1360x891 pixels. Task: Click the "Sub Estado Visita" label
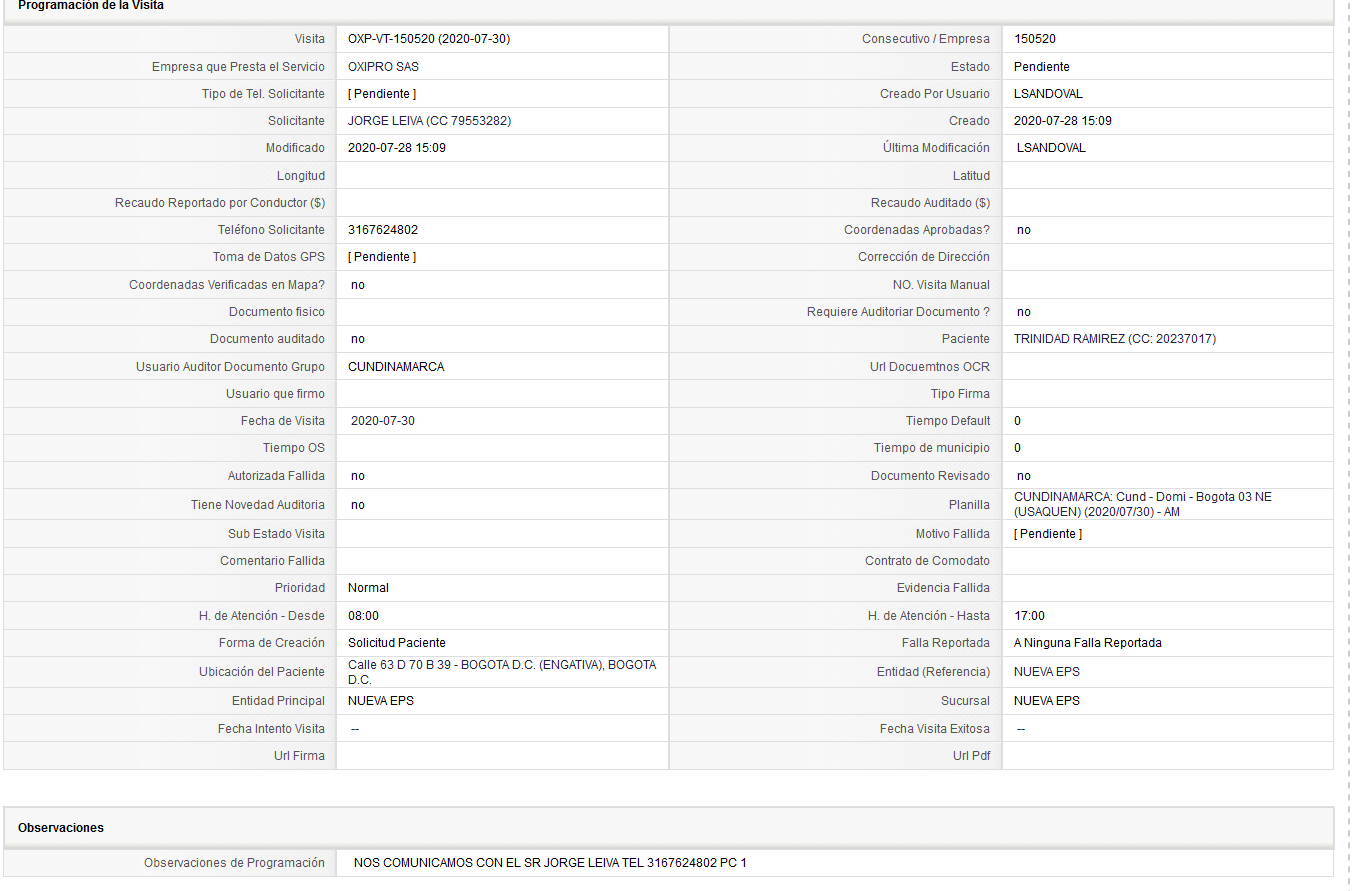coord(276,534)
